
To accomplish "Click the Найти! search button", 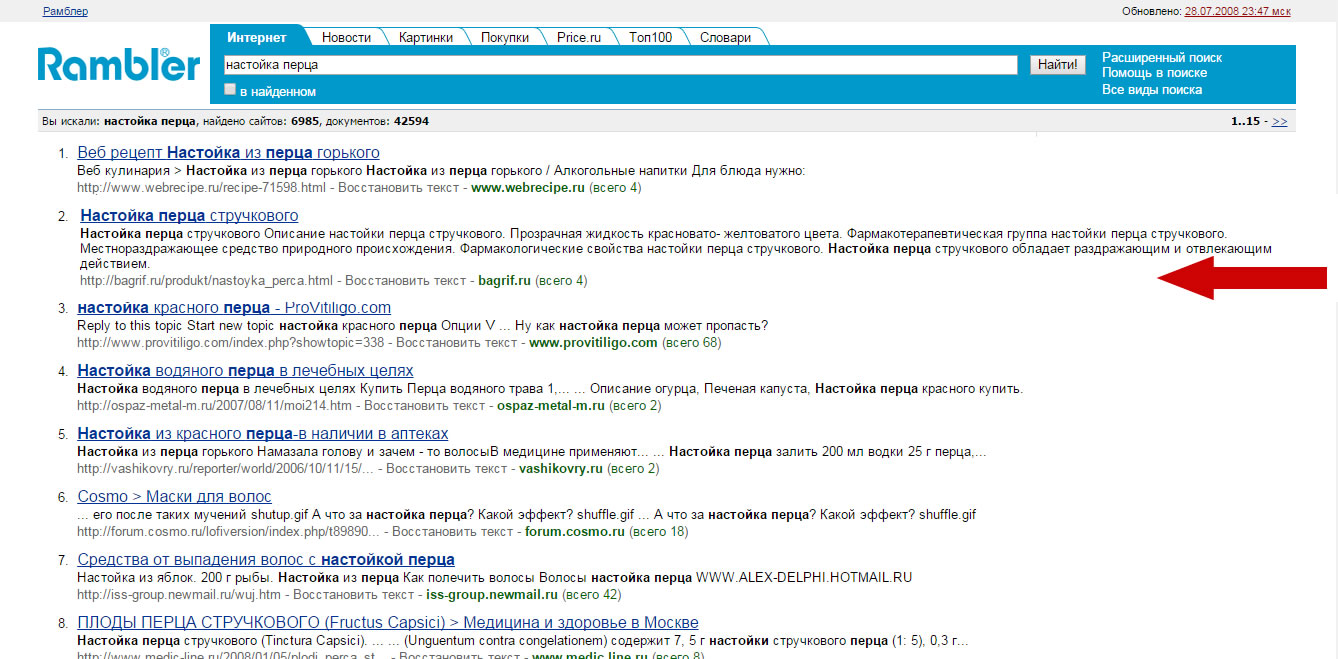I will [1058, 65].
